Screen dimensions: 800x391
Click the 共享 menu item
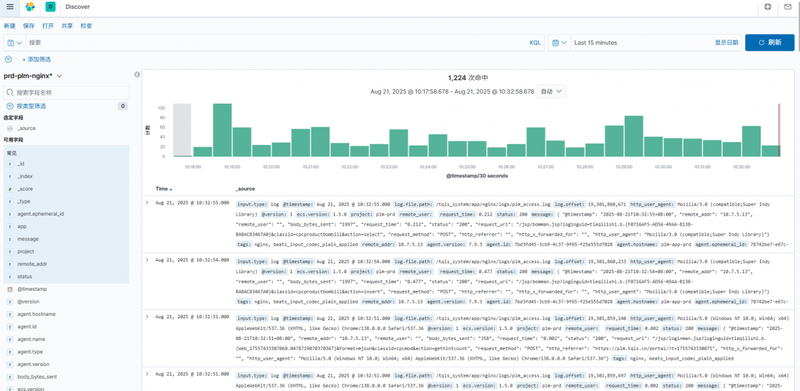tap(67, 26)
